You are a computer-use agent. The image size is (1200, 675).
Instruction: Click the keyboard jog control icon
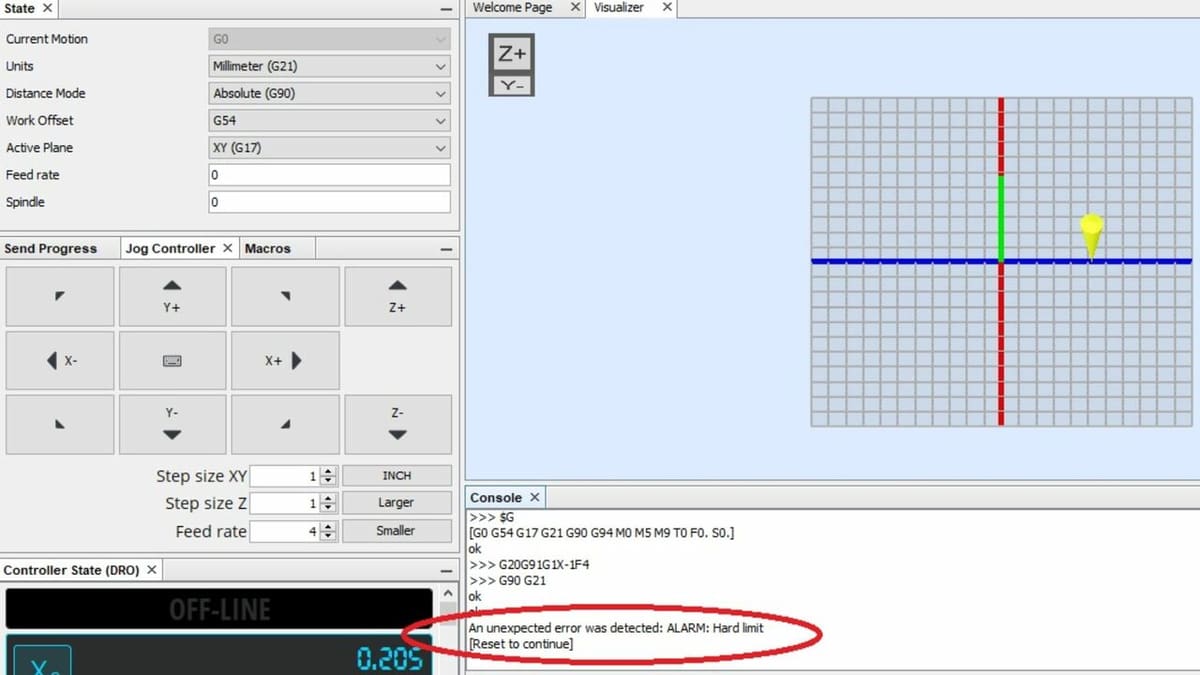click(x=172, y=361)
